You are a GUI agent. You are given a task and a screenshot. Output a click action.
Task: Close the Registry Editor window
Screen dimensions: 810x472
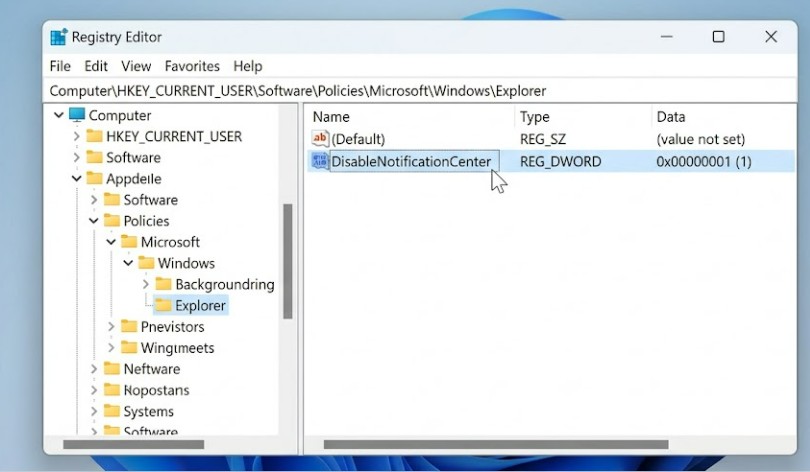771,37
